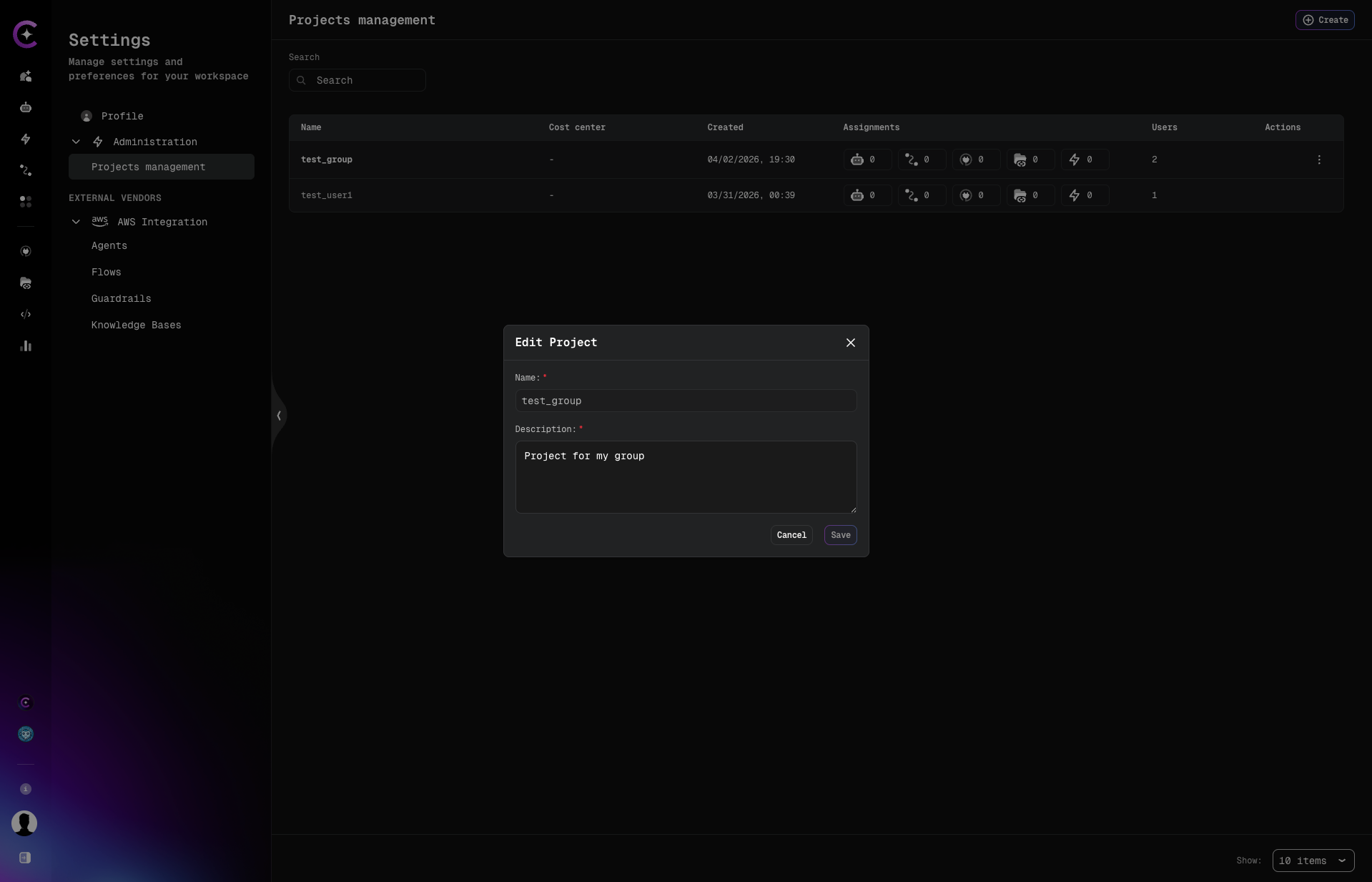This screenshot has width=1372, height=882.
Task: Select the apps grid icon in sidebar
Action: point(26,202)
